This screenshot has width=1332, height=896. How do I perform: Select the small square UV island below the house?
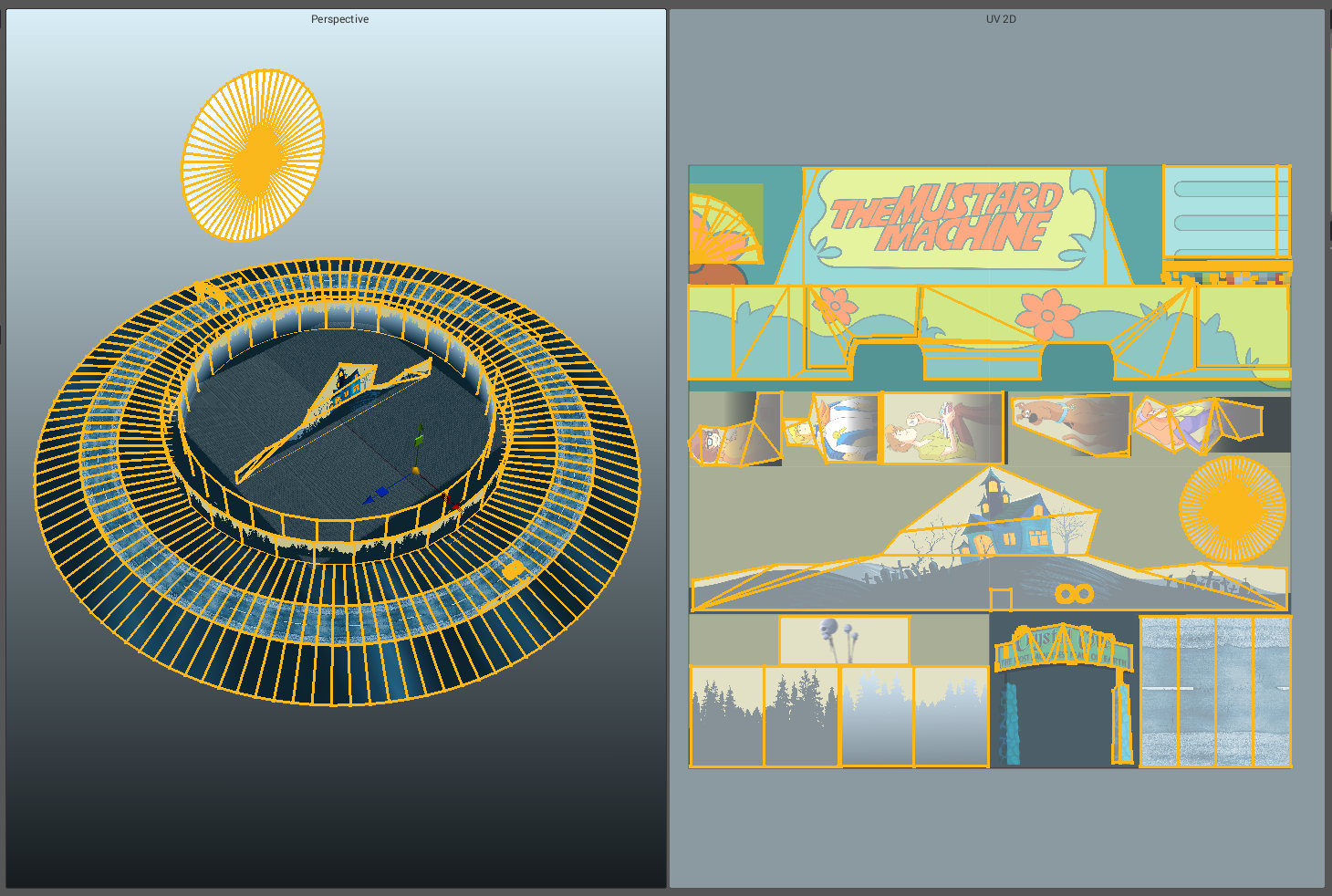point(1001,599)
